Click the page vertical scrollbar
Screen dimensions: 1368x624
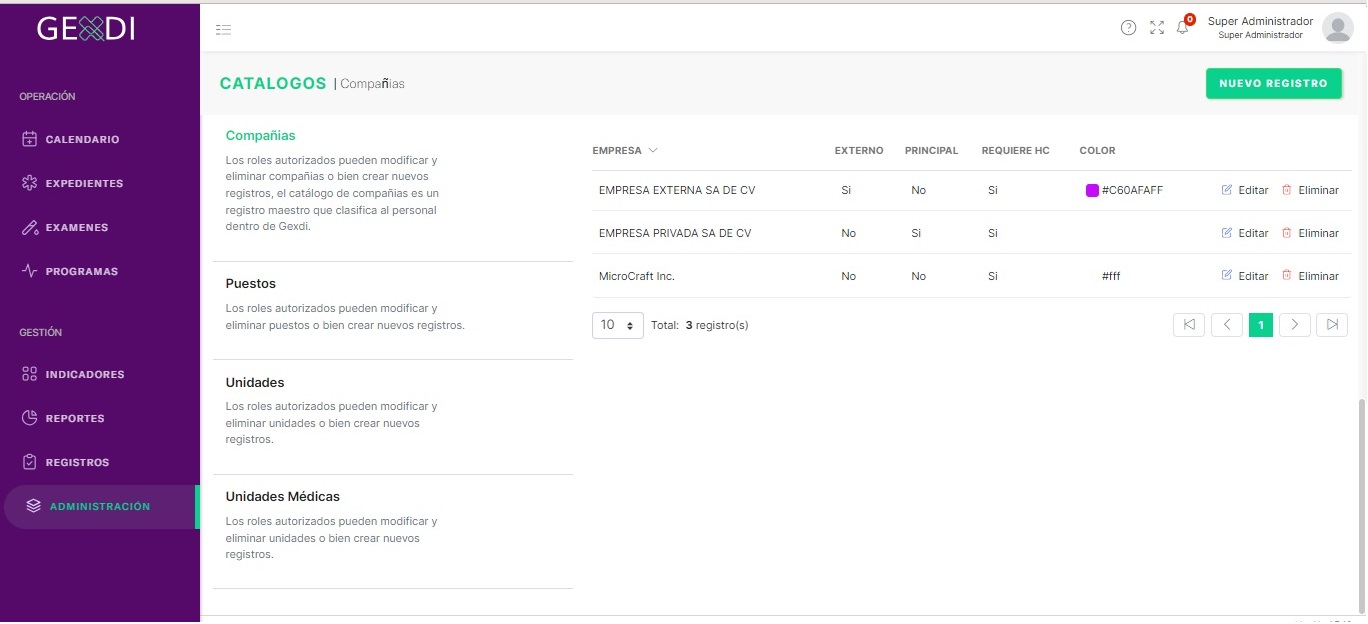point(1362,505)
